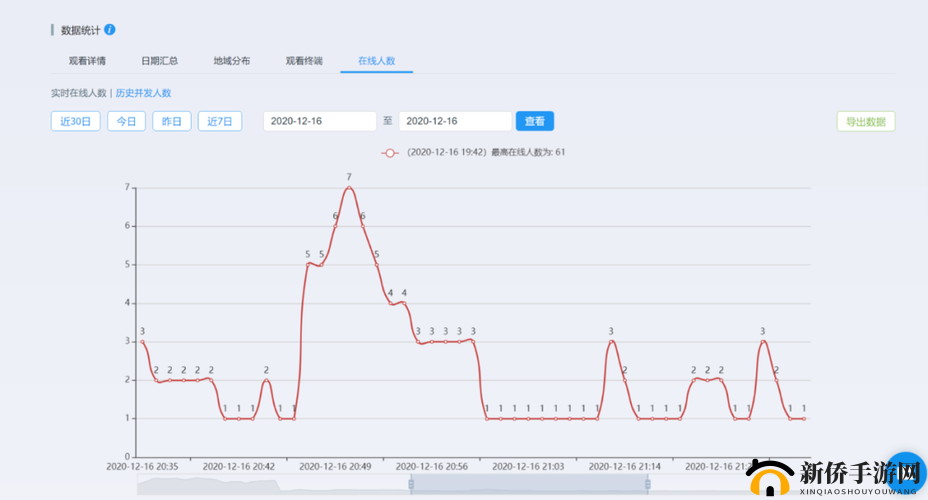Export data with the 导出数据 button
Viewport: 928px width, 500px height.
point(866,122)
